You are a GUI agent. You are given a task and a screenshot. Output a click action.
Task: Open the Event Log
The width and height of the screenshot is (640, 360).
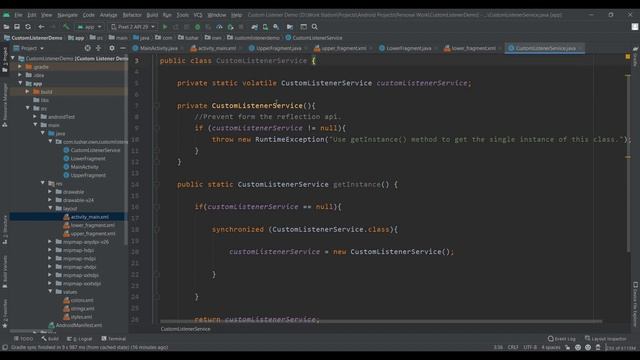562,339
